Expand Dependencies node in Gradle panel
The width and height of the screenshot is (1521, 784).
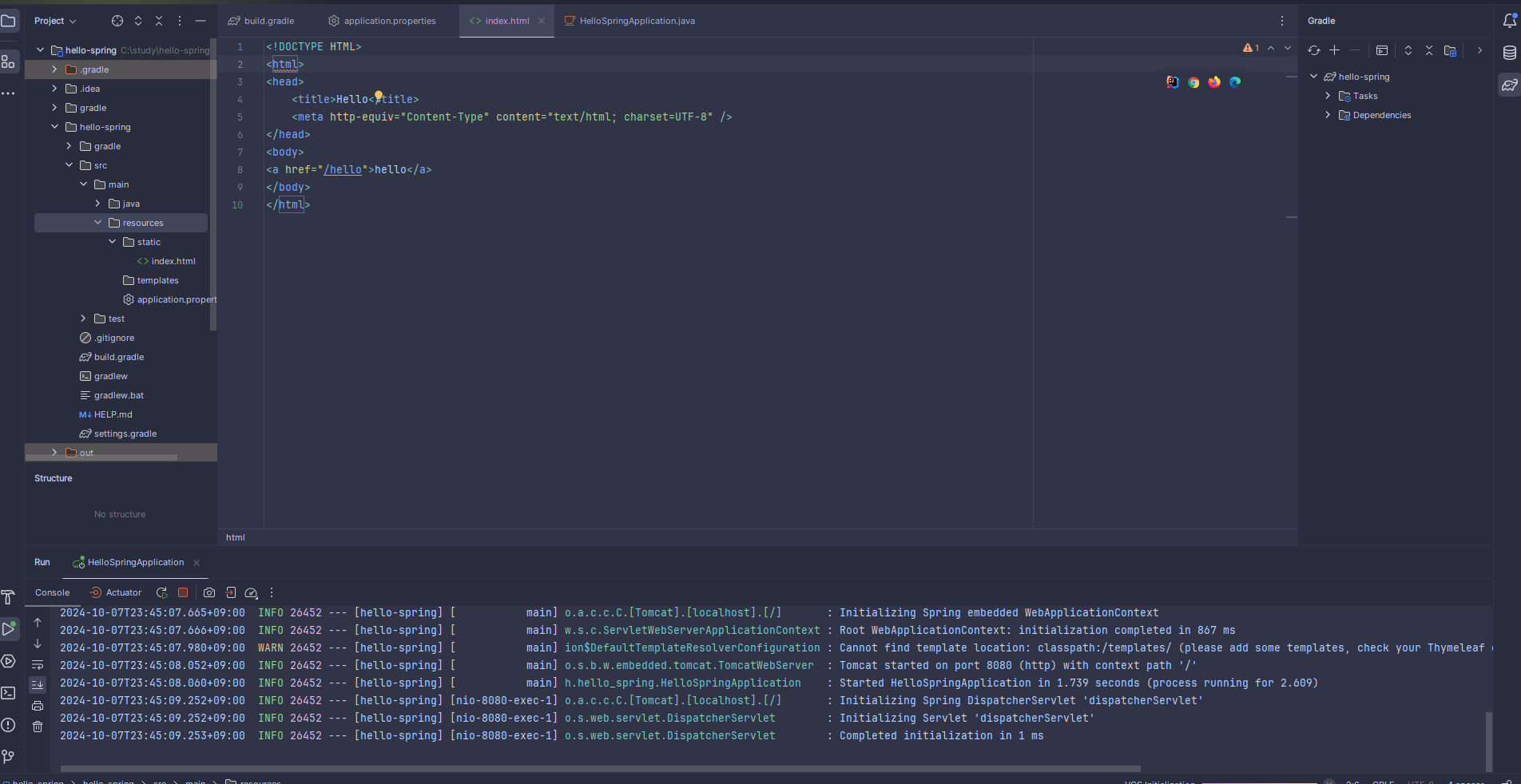tap(1328, 115)
